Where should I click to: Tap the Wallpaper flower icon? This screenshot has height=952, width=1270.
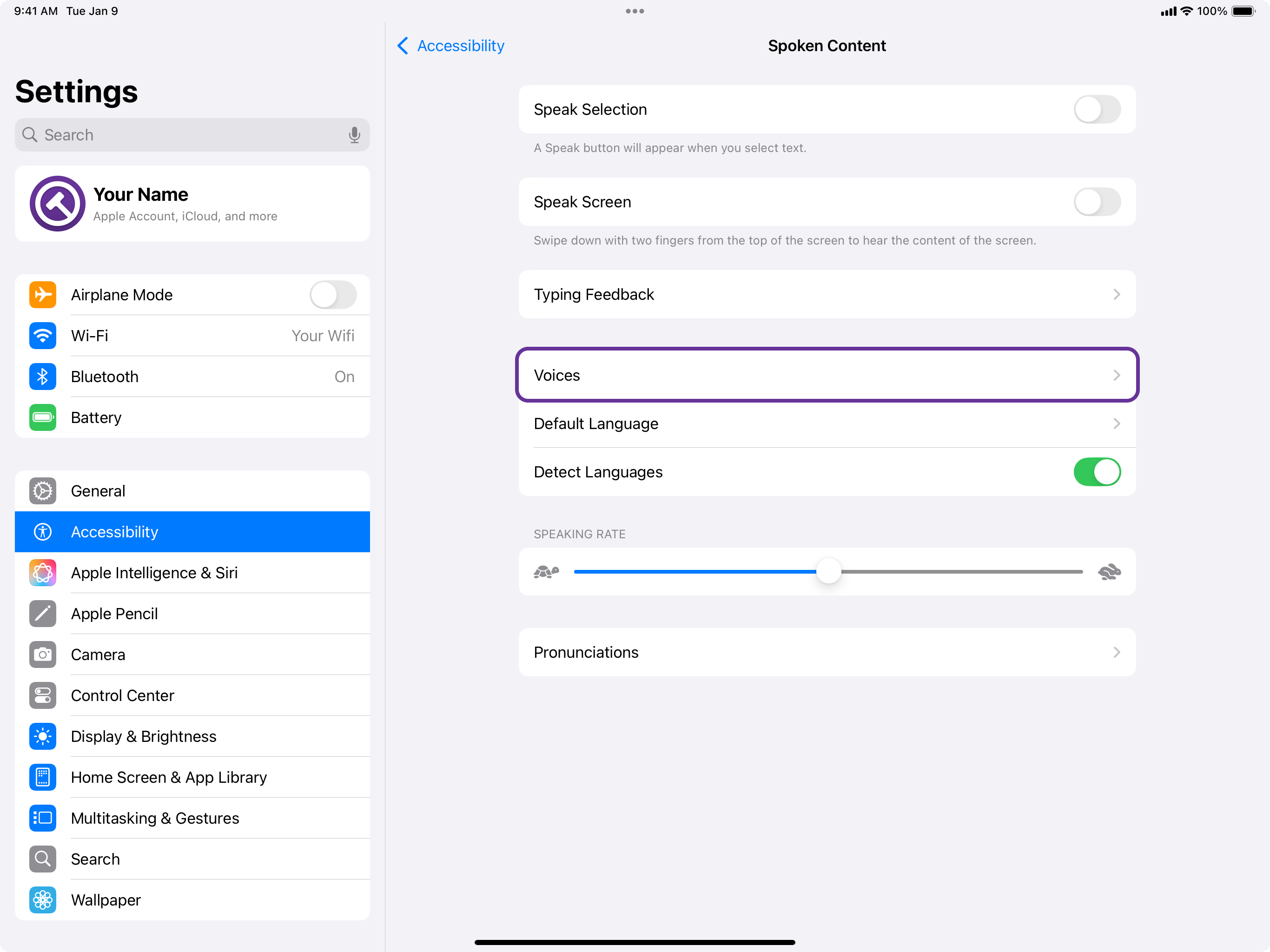pos(43,900)
